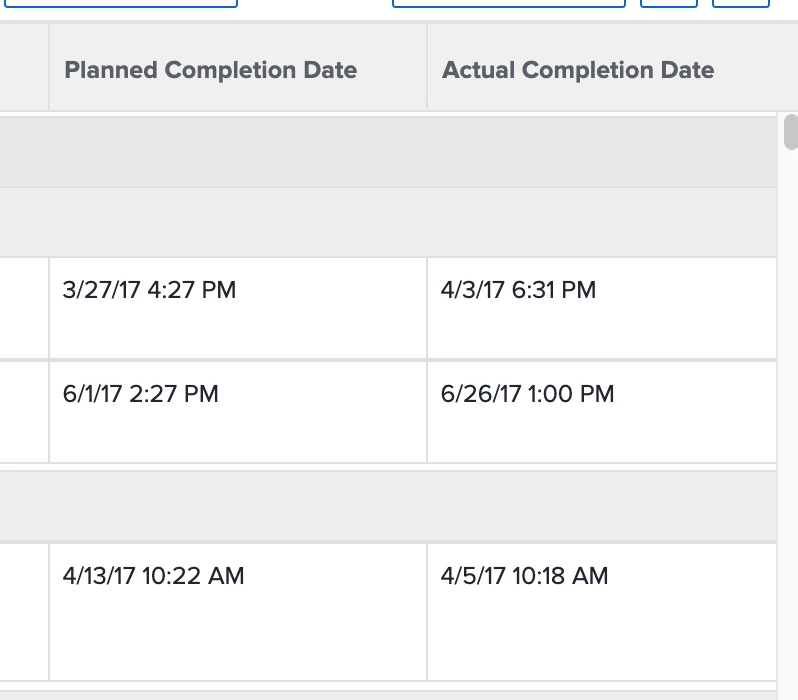Collapse the dark gray top group row
Screen dimensions: 798x700
pos(388,152)
